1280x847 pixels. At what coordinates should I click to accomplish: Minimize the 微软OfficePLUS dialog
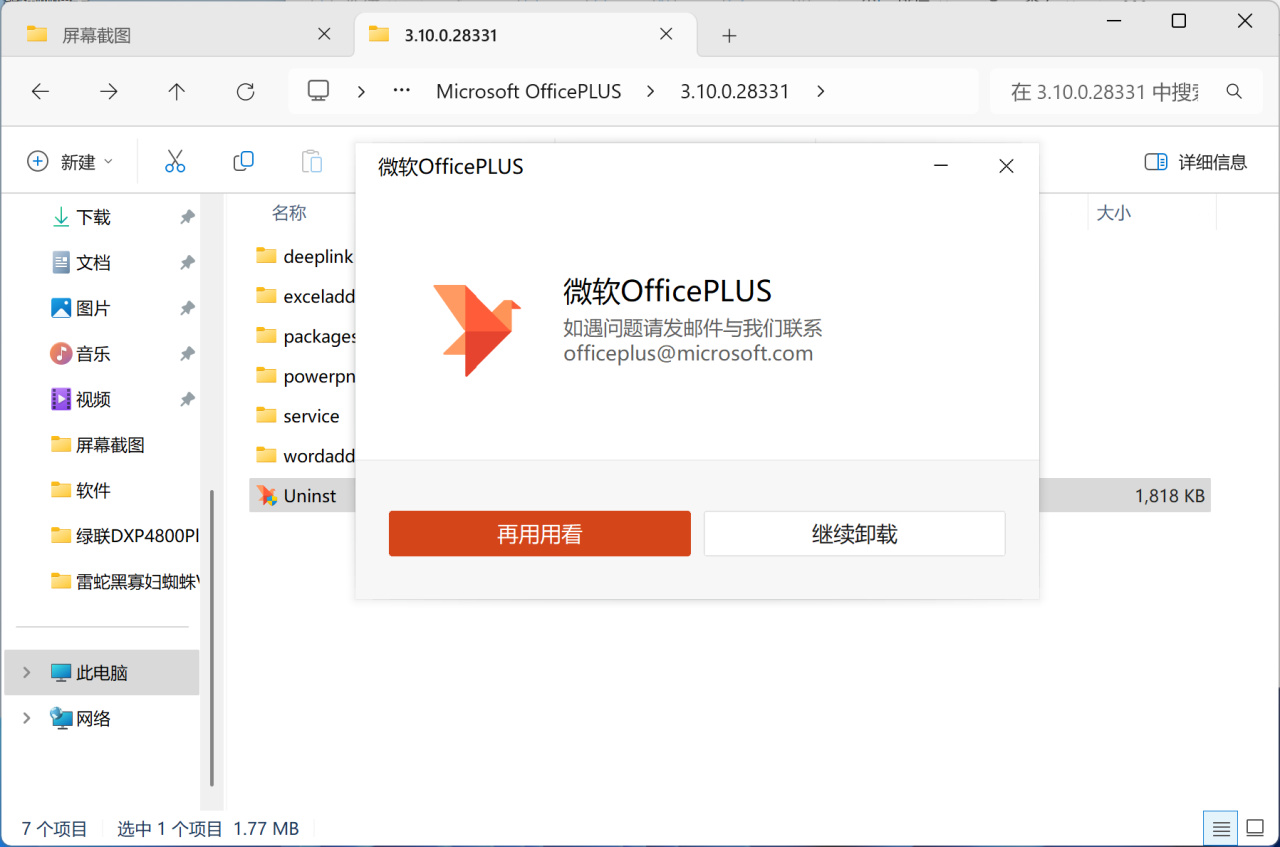tap(941, 166)
